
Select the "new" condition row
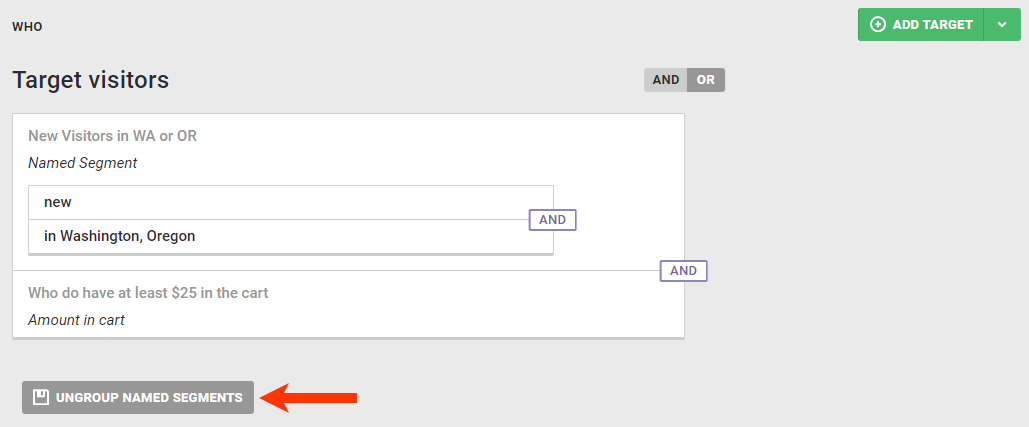click(290, 202)
